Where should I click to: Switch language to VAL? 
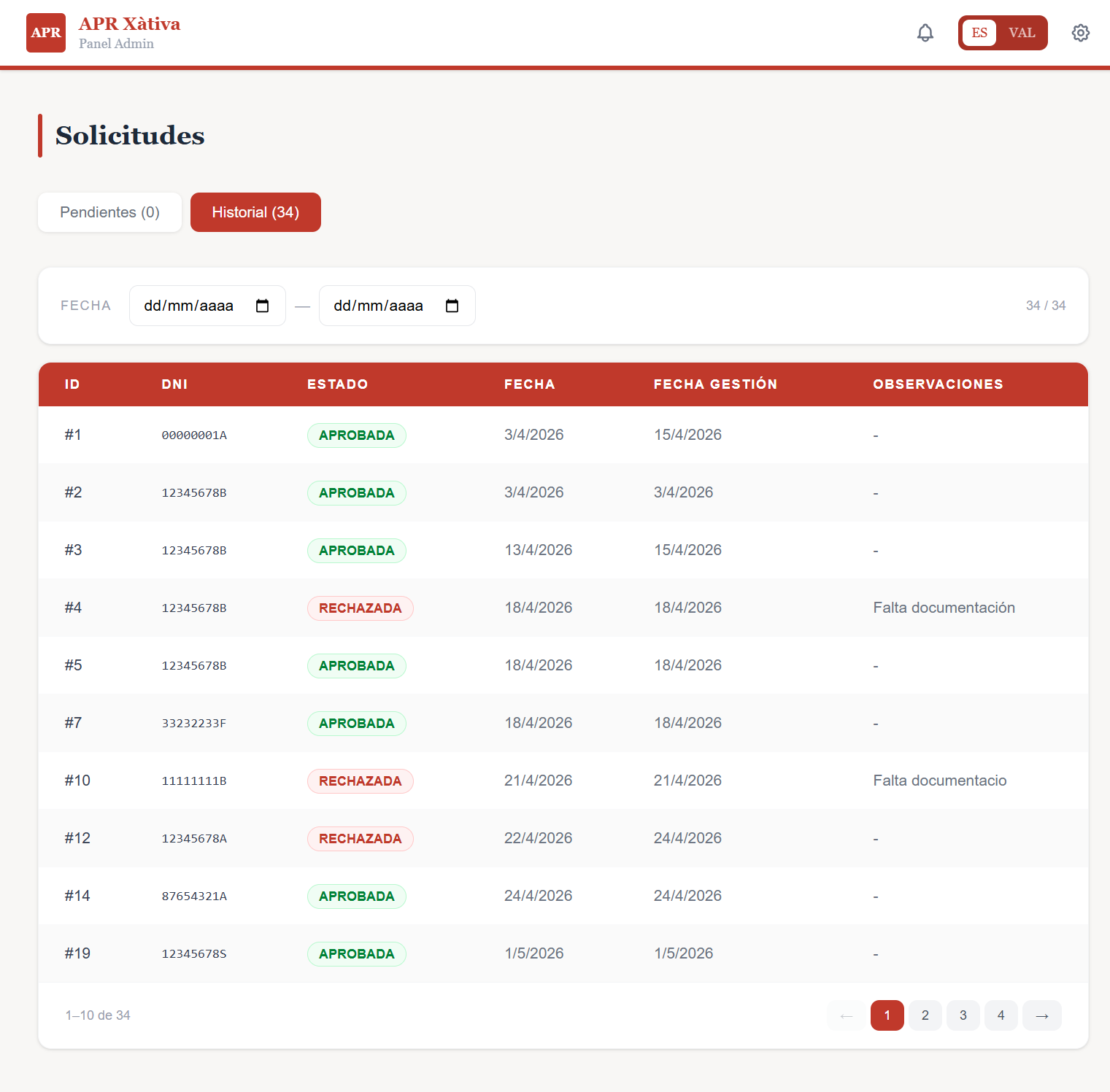click(x=1022, y=33)
